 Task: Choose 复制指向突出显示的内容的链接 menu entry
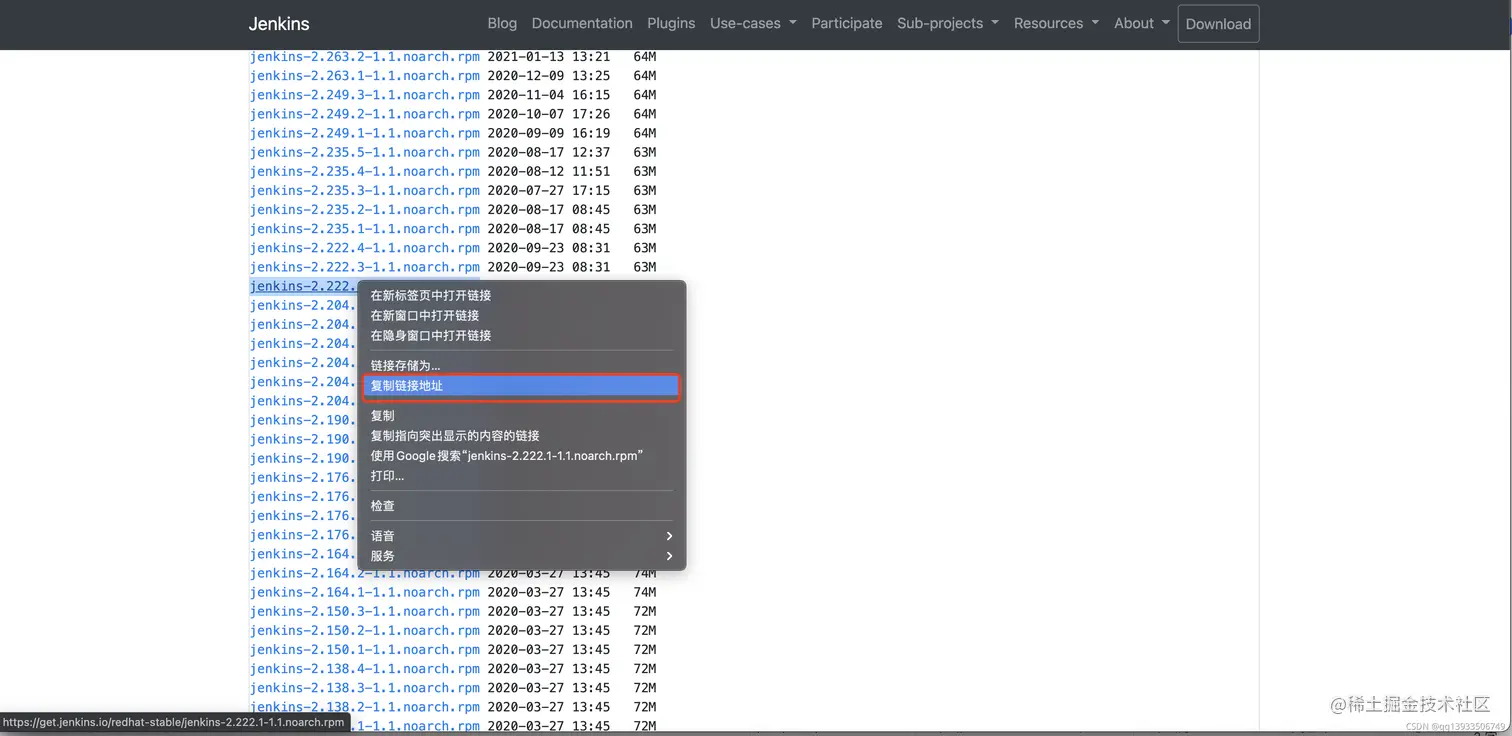[521, 436]
